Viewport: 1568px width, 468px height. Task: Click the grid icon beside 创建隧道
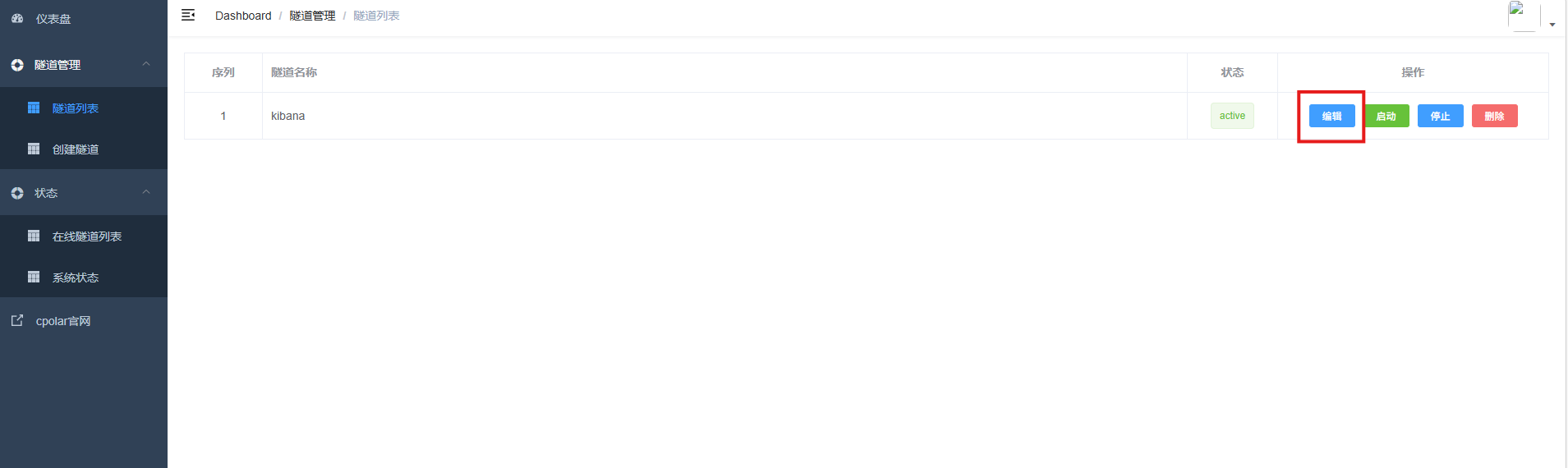click(34, 149)
